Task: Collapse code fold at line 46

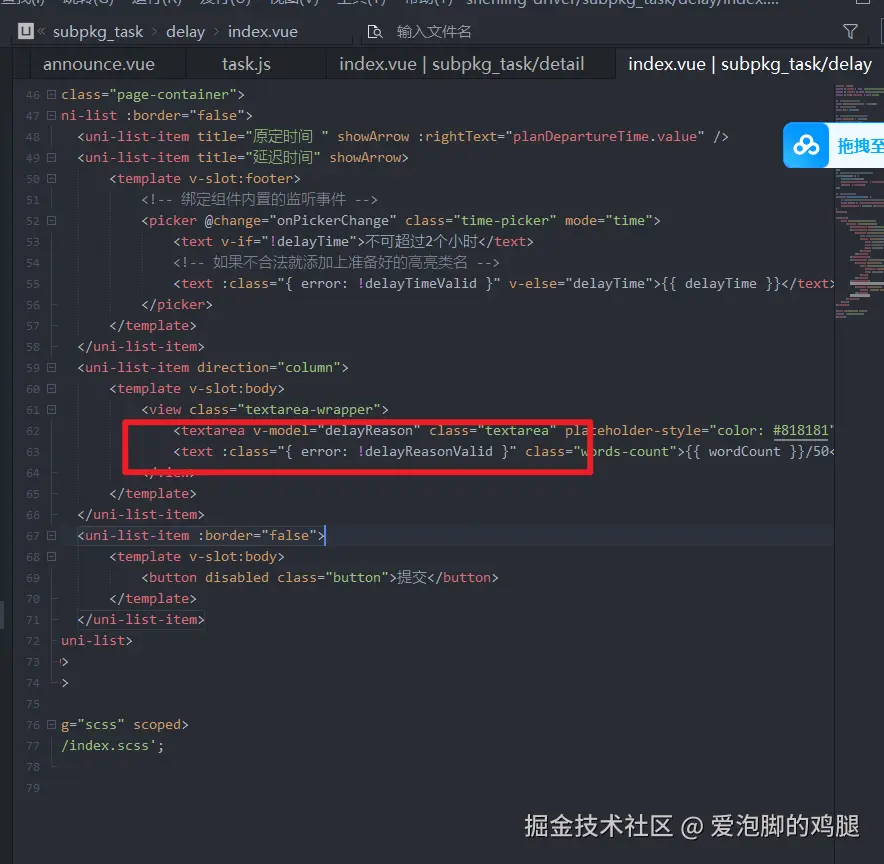Action: pyautogui.click(x=51, y=94)
